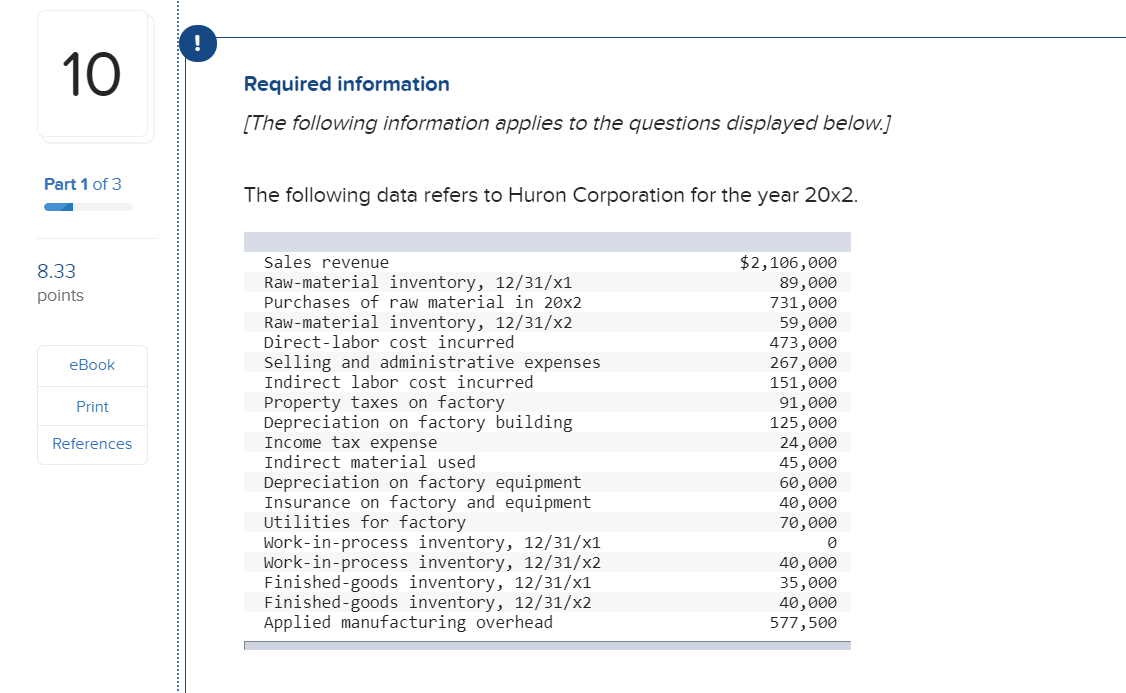Click the Direct-labor cost incurred row
Image resolution: width=1126 pixels, height=693 pixels.
pyautogui.click(x=547, y=343)
